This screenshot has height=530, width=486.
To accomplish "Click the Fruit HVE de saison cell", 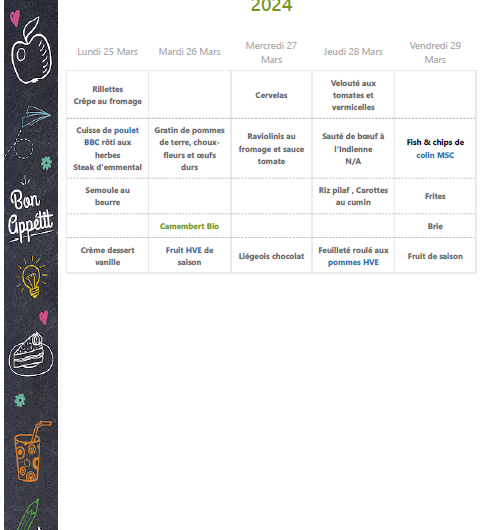I will click(x=189, y=256).
